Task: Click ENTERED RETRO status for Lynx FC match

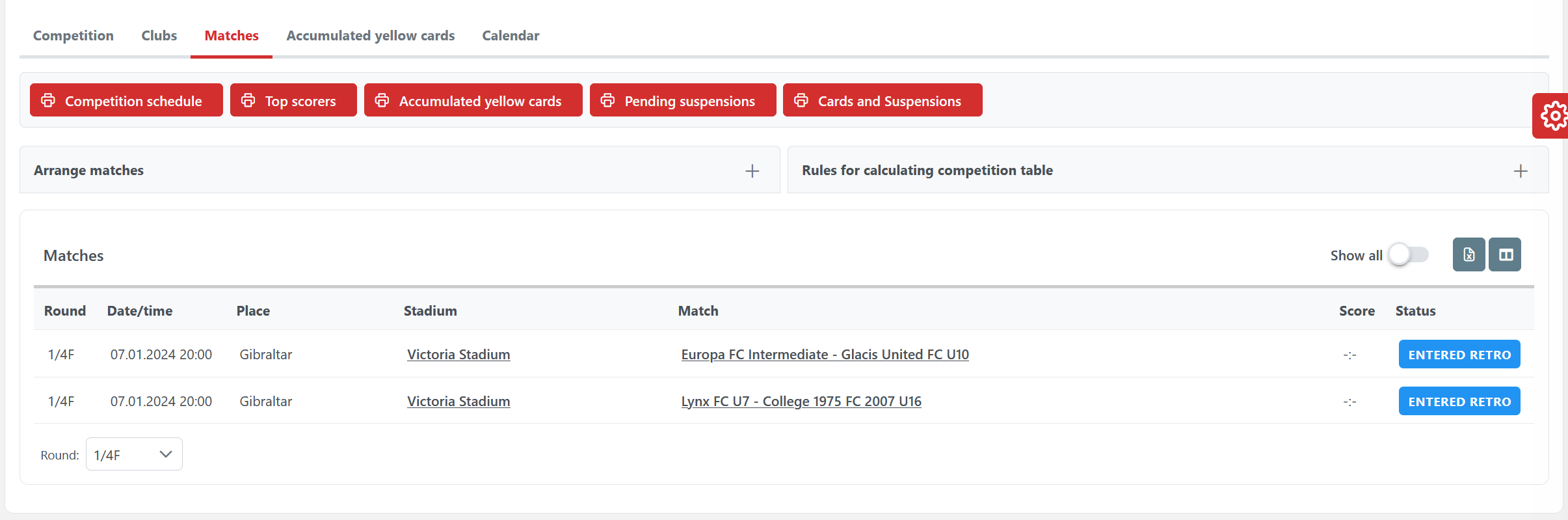Action: 1459,402
